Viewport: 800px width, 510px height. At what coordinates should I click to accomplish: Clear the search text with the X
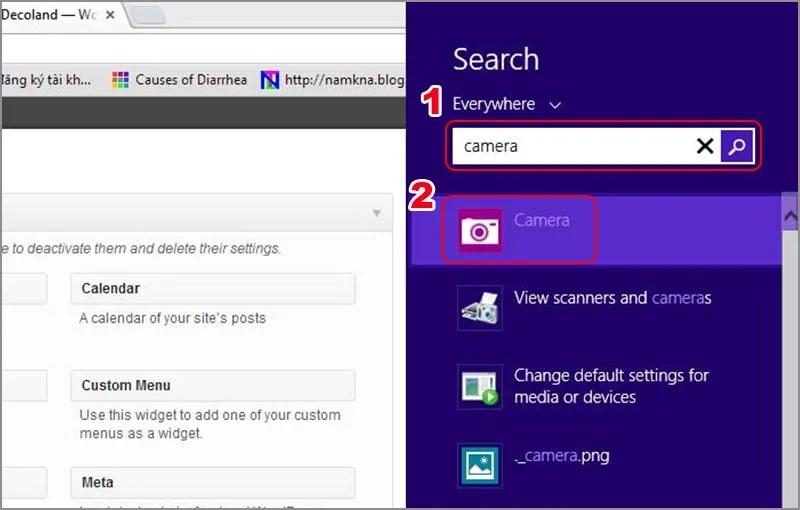[x=705, y=147]
